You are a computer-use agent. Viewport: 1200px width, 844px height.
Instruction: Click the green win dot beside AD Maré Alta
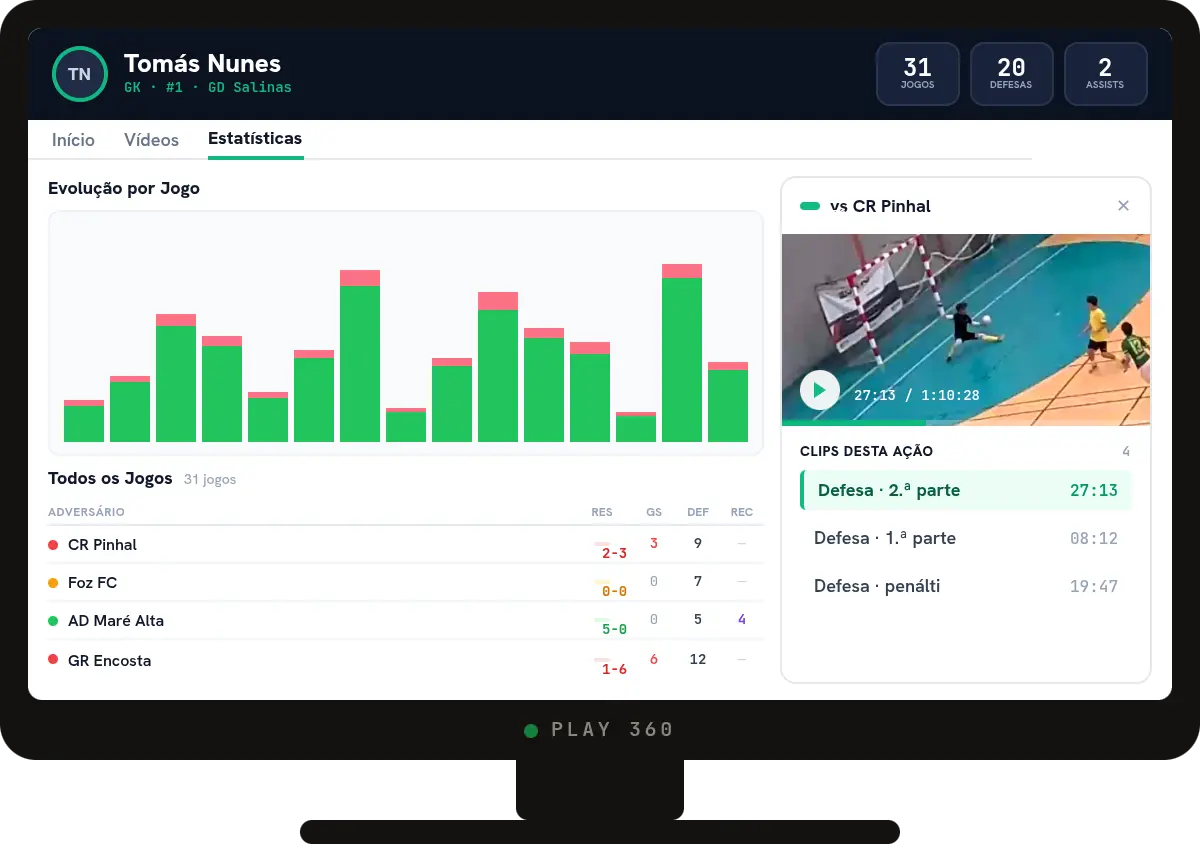point(53,620)
